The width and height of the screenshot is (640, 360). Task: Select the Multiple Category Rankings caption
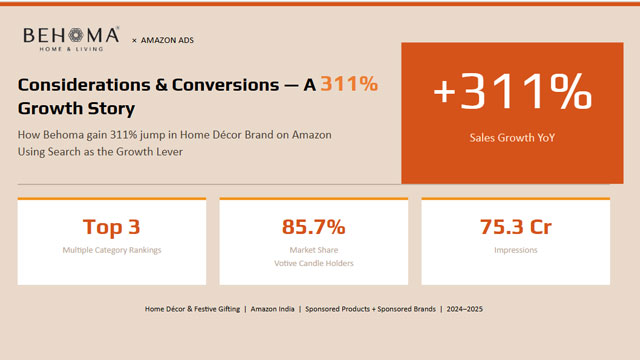point(112,250)
